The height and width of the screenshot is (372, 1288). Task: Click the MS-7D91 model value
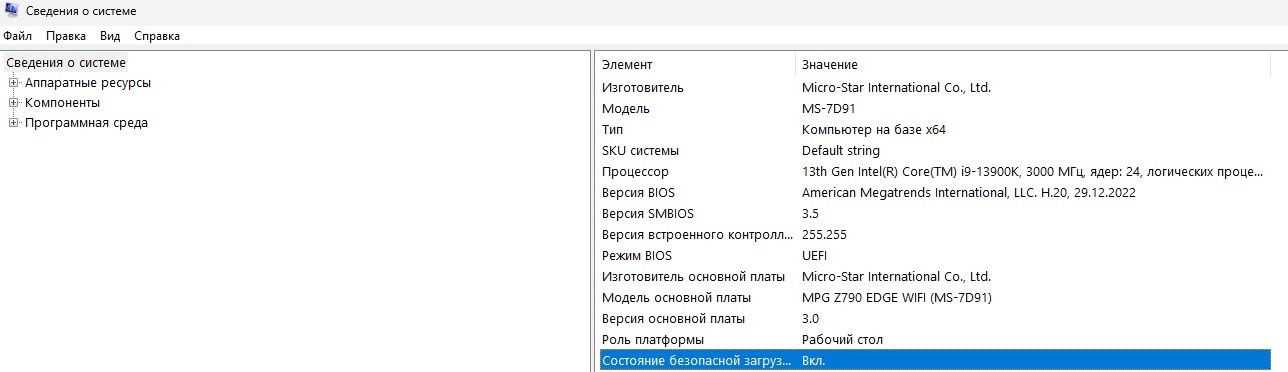(x=829, y=108)
